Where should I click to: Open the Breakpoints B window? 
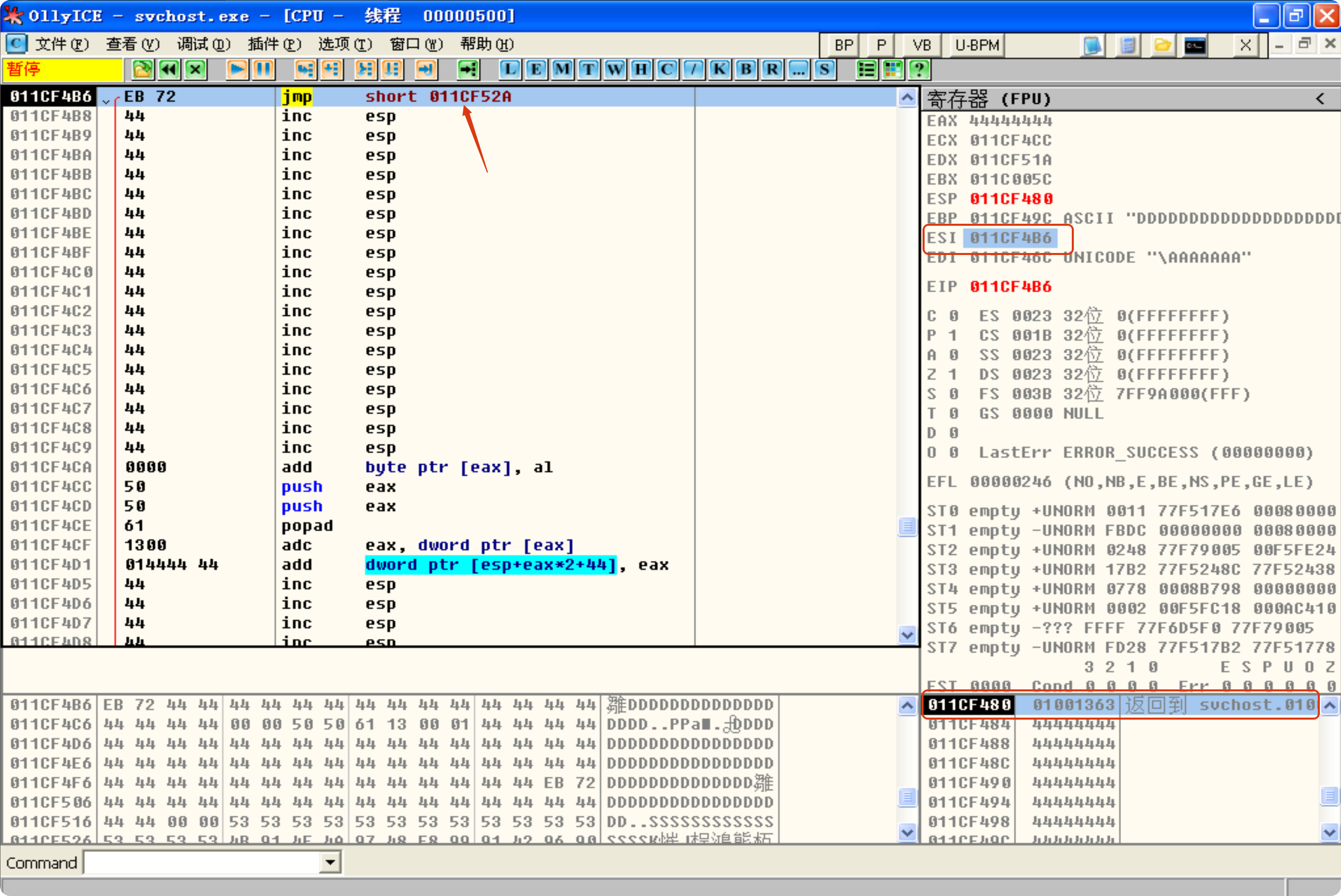point(746,70)
